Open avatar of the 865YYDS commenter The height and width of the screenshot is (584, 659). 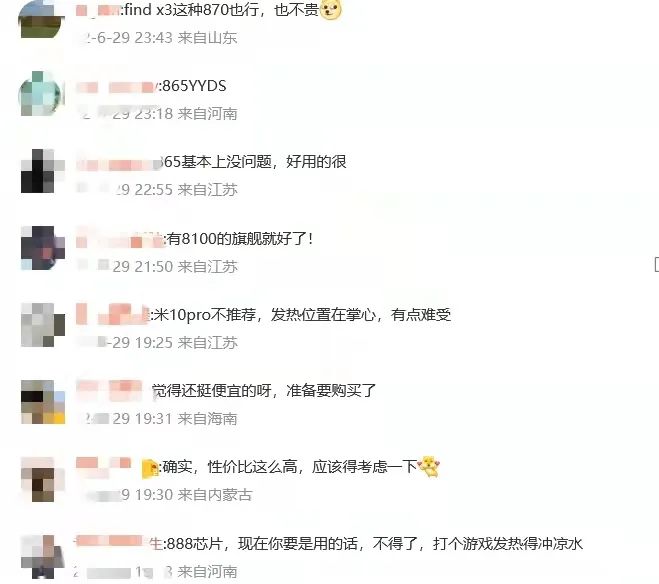pyautogui.click(x=42, y=93)
